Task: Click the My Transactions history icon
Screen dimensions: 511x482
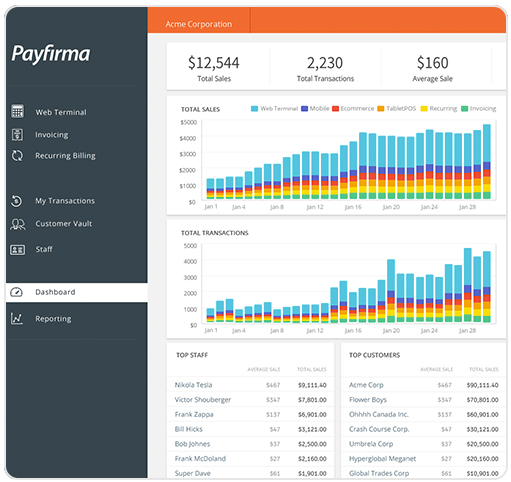Action: click(17, 201)
